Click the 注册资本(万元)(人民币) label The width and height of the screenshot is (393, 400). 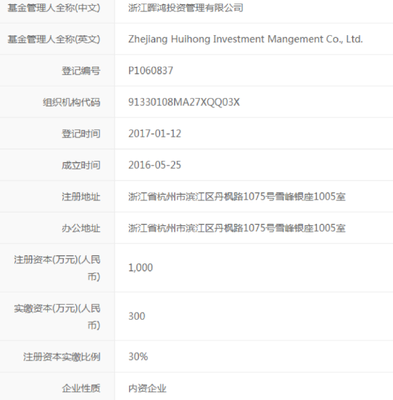pos(57,268)
